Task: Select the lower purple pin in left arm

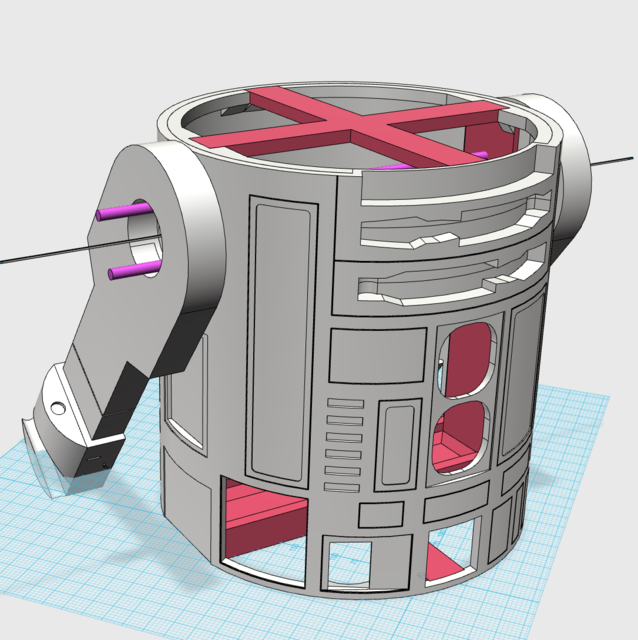Action: 134,270
